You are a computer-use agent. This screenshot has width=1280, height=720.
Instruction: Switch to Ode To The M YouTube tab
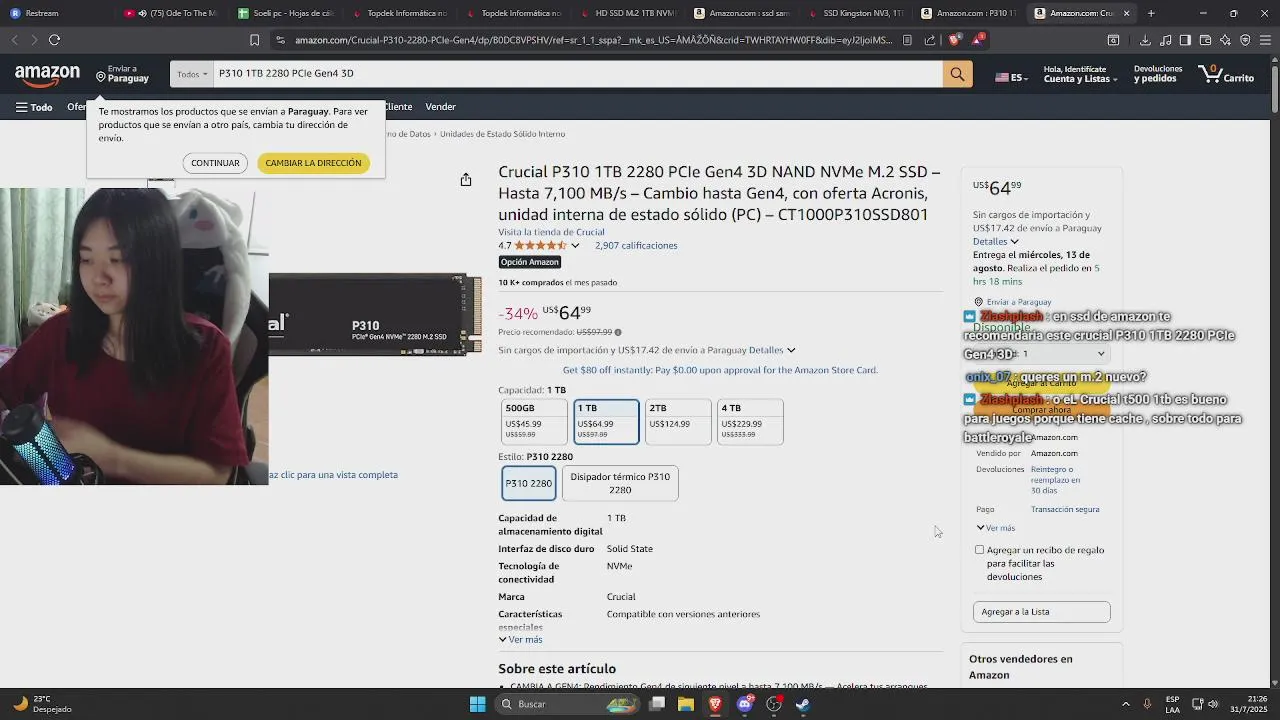[x=170, y=13]
